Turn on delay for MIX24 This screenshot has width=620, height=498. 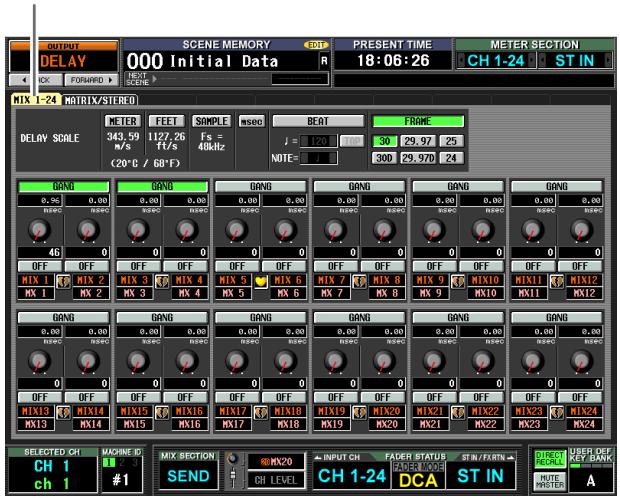[x=580, y=397]
